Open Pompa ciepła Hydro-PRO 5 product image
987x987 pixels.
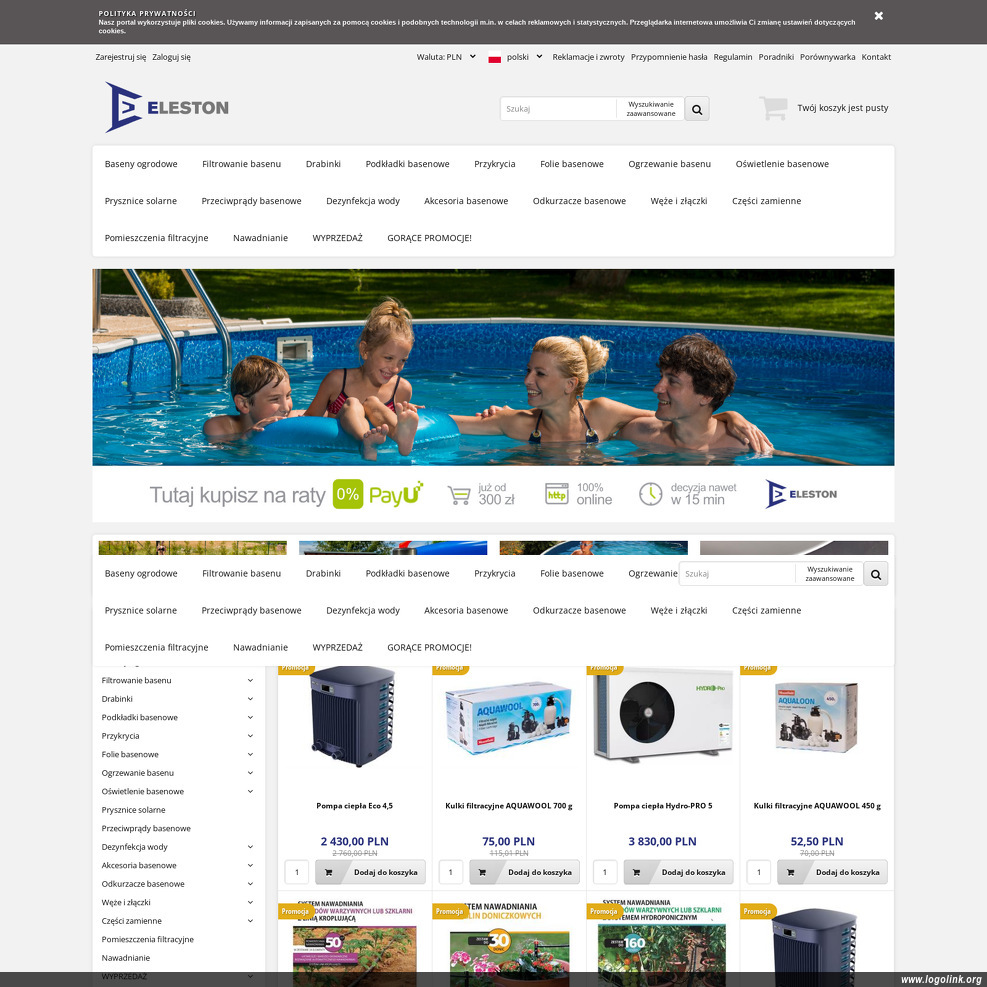[663, 714]
